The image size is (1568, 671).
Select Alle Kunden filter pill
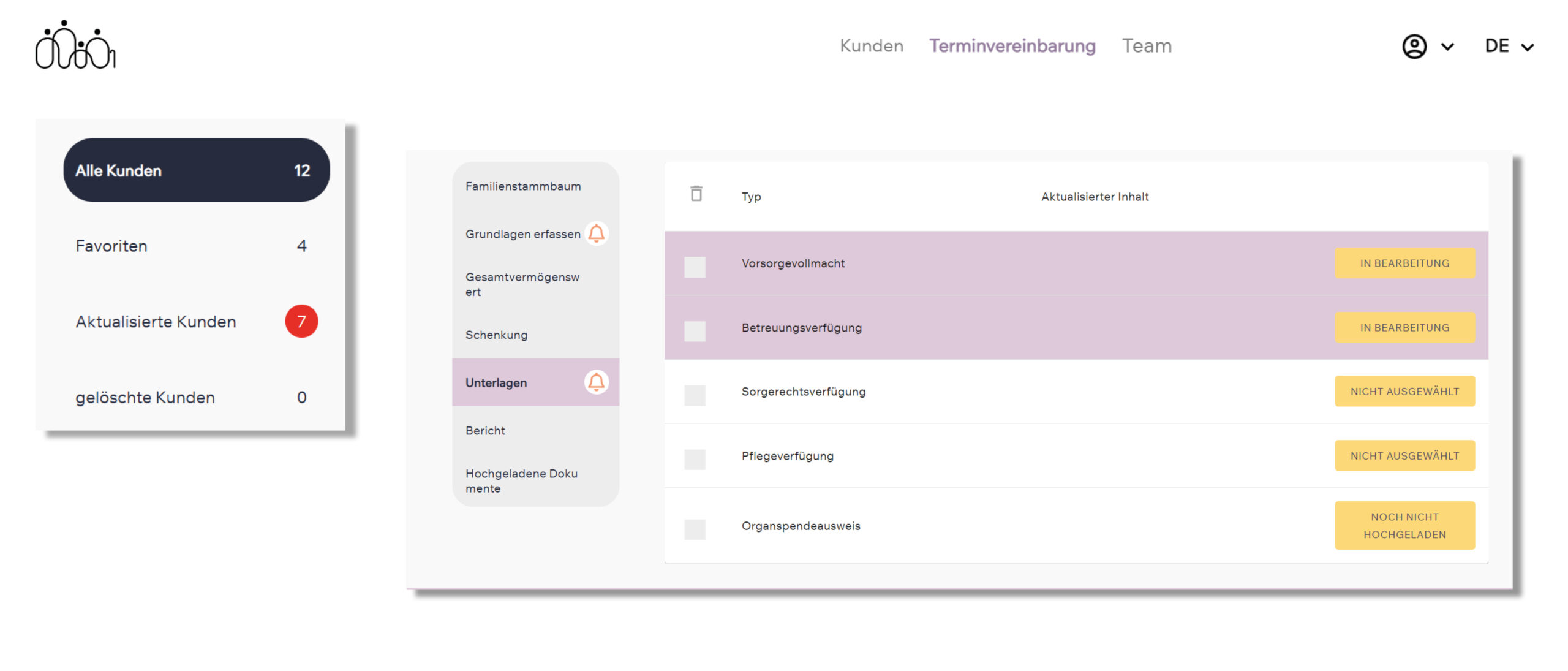pos(196,170)
